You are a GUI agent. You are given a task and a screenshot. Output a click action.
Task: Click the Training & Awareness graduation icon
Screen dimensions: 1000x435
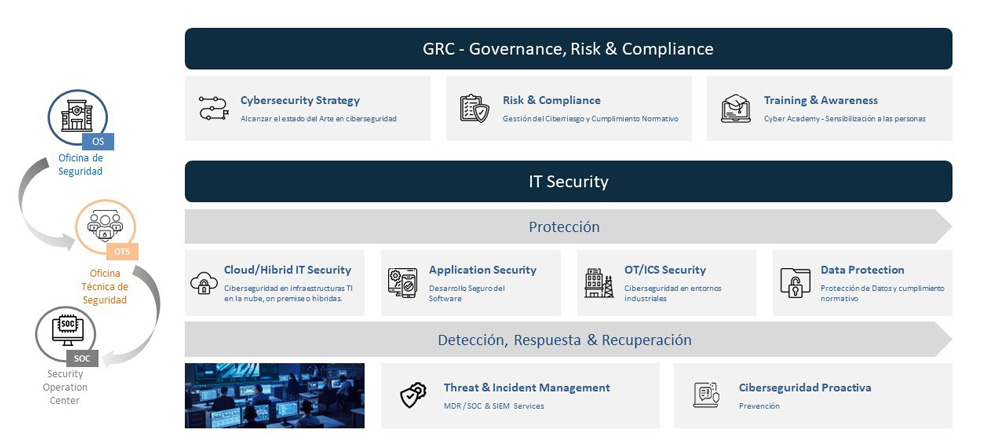pyautogui.click(x=736, y=108)
